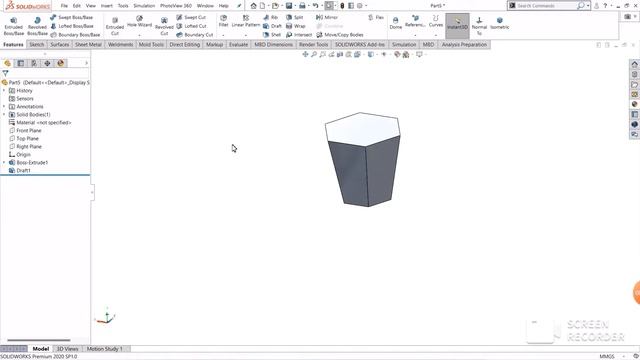Select the Split feature
Viewport: 640px width, 360px height.
(x=294, y=18)
